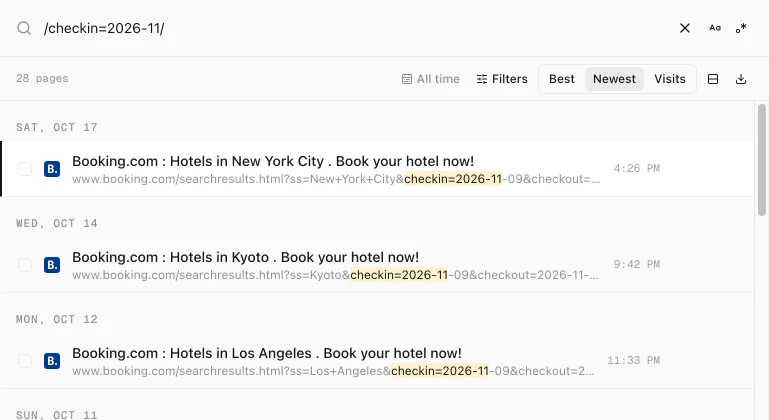The height and width of the screenshot is (420, 769).
Task: Toggle regular expression search mode
Action: [741, 28]
